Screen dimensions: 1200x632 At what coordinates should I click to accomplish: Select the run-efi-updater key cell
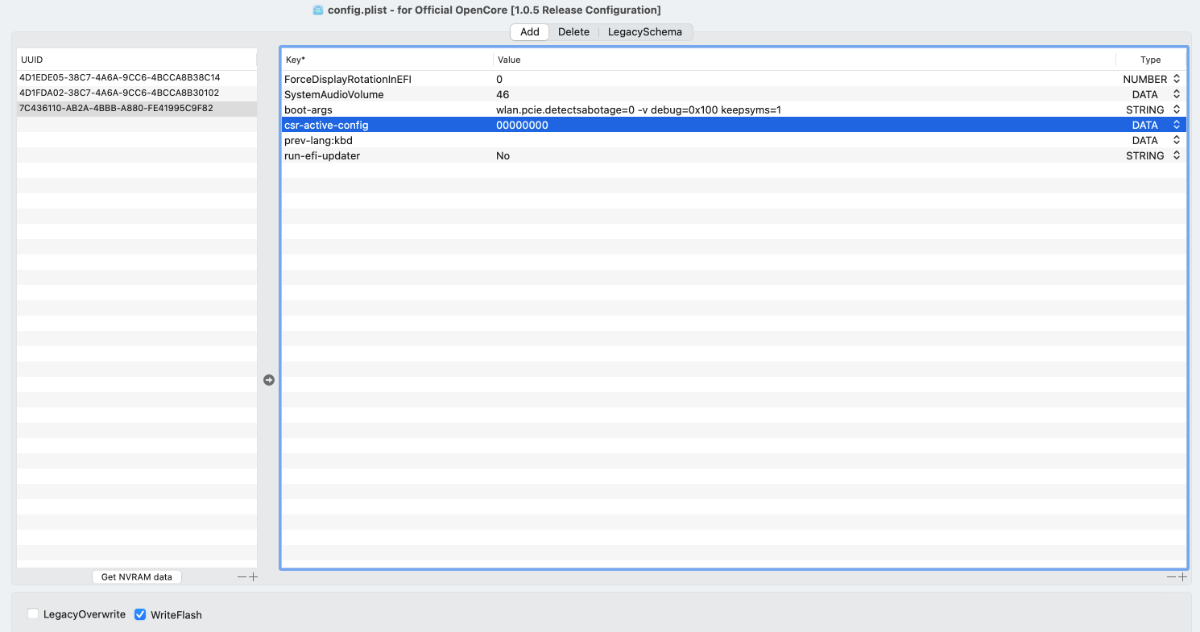pos(387,156)
